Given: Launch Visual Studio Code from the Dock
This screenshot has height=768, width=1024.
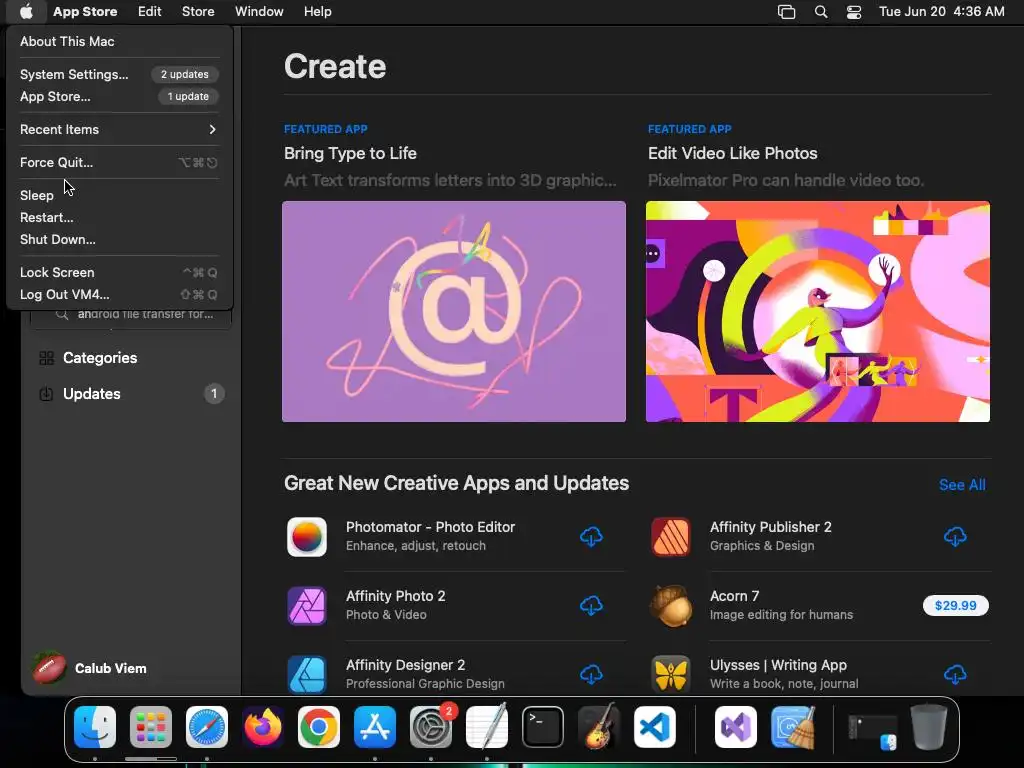Looking at the screenshot, I should pyautogui.click(x=654, y=727).
